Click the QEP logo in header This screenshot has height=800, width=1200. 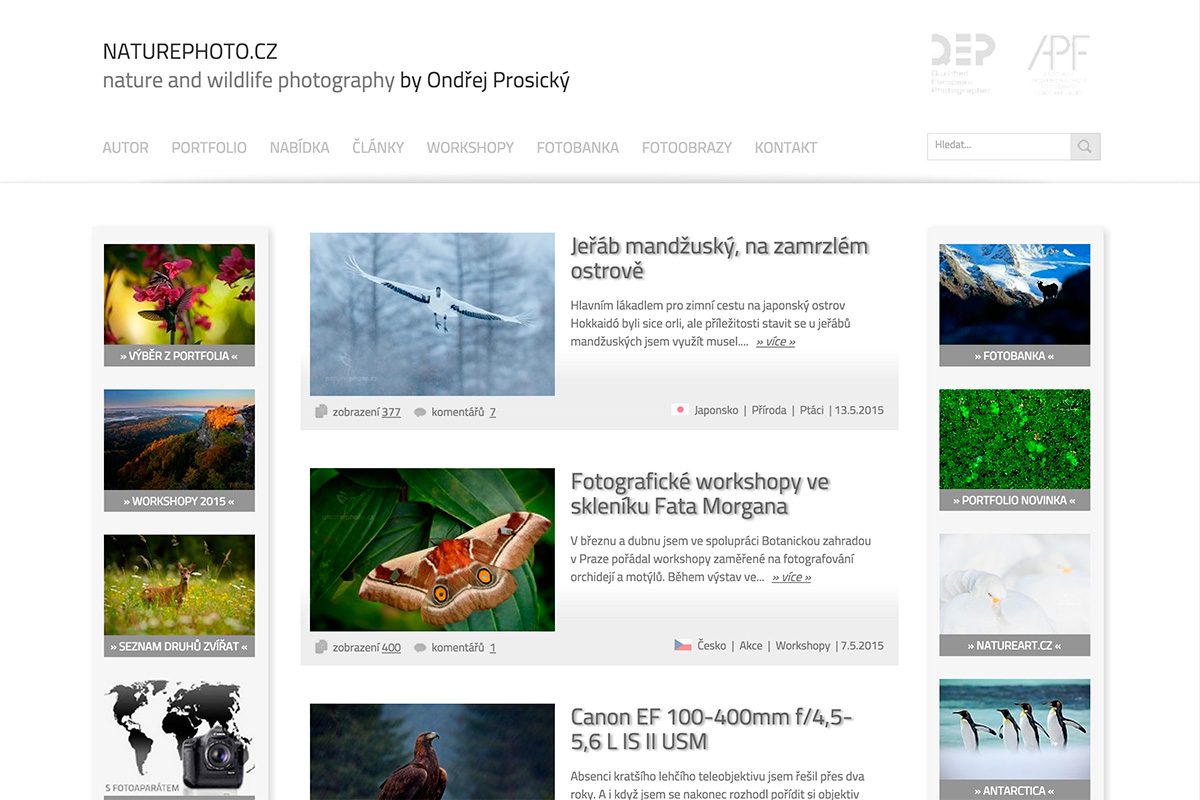(961, 63)
